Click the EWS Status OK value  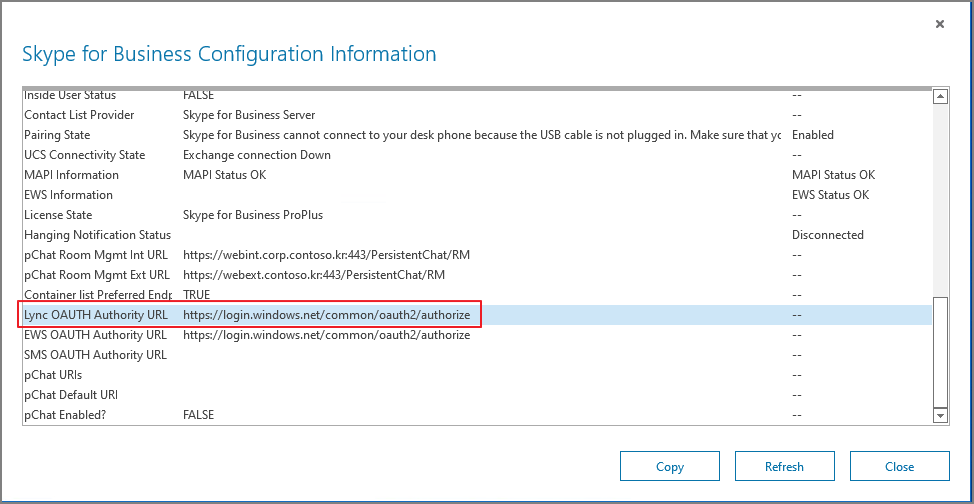coord(831,195)
